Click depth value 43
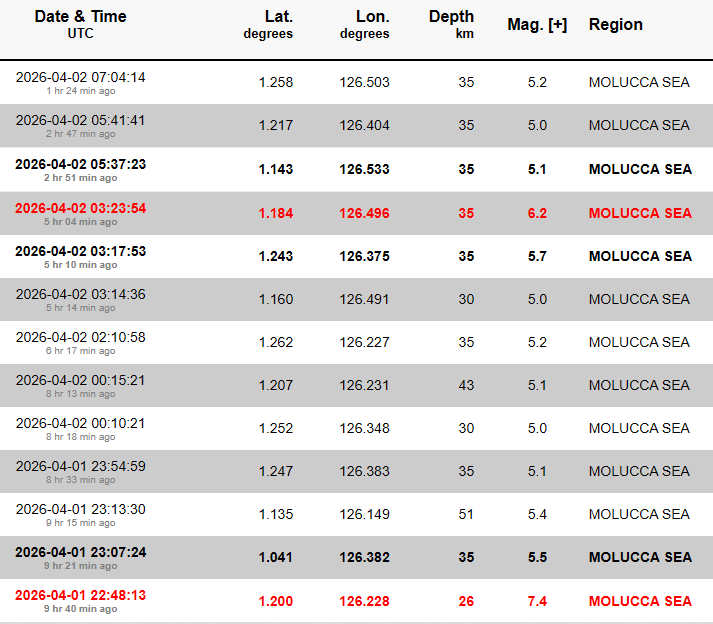Screen dimensions: 713x624 click(466, 386)
